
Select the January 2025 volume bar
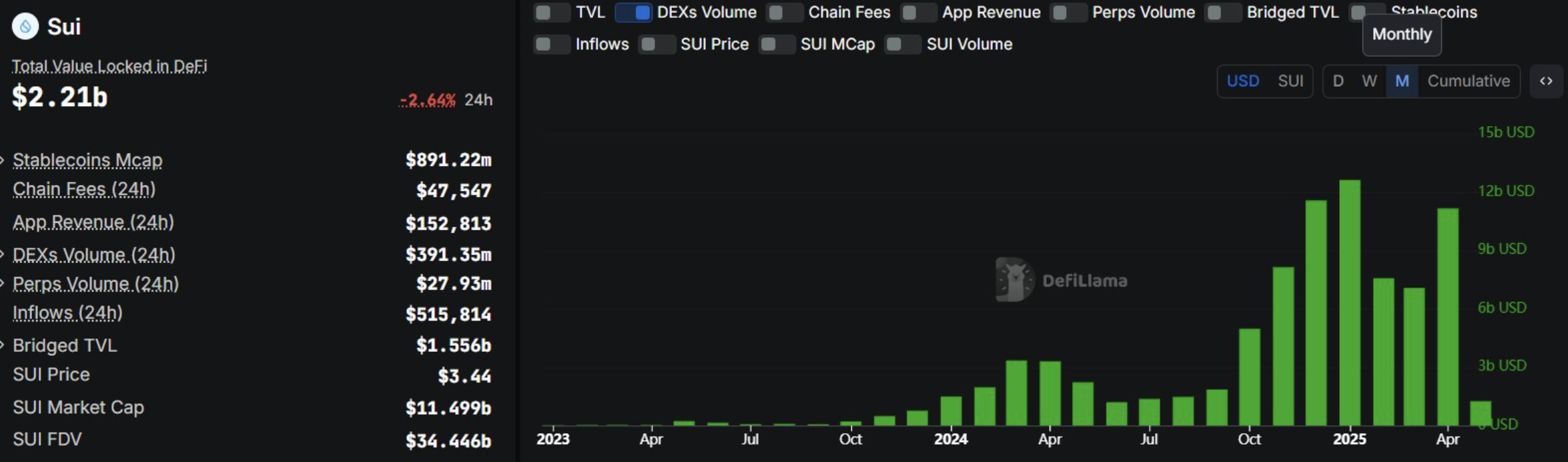[x=1349, y=302]
